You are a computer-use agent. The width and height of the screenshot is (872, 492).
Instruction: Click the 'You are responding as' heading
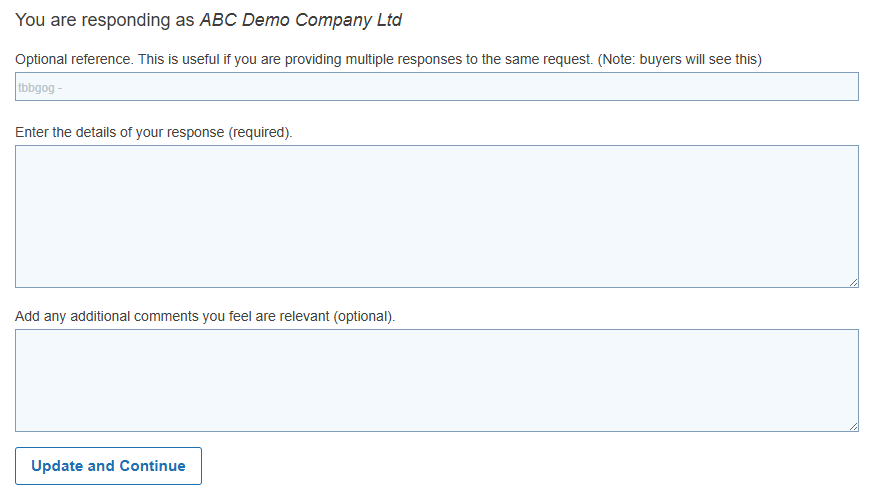coord(105,20)
